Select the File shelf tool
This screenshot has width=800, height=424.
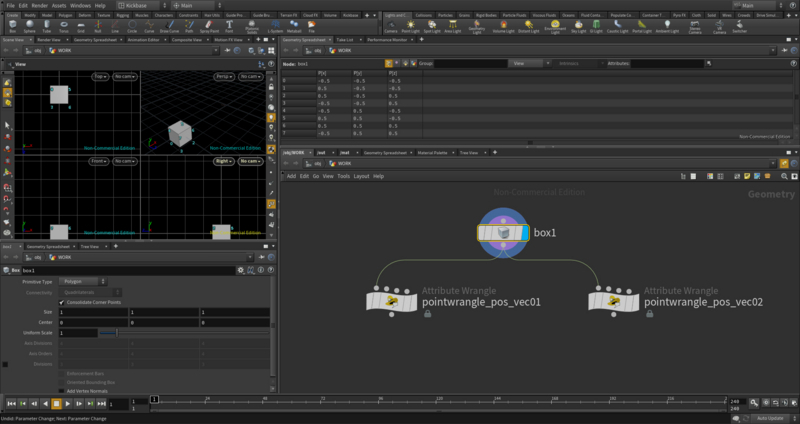[311, 26]
